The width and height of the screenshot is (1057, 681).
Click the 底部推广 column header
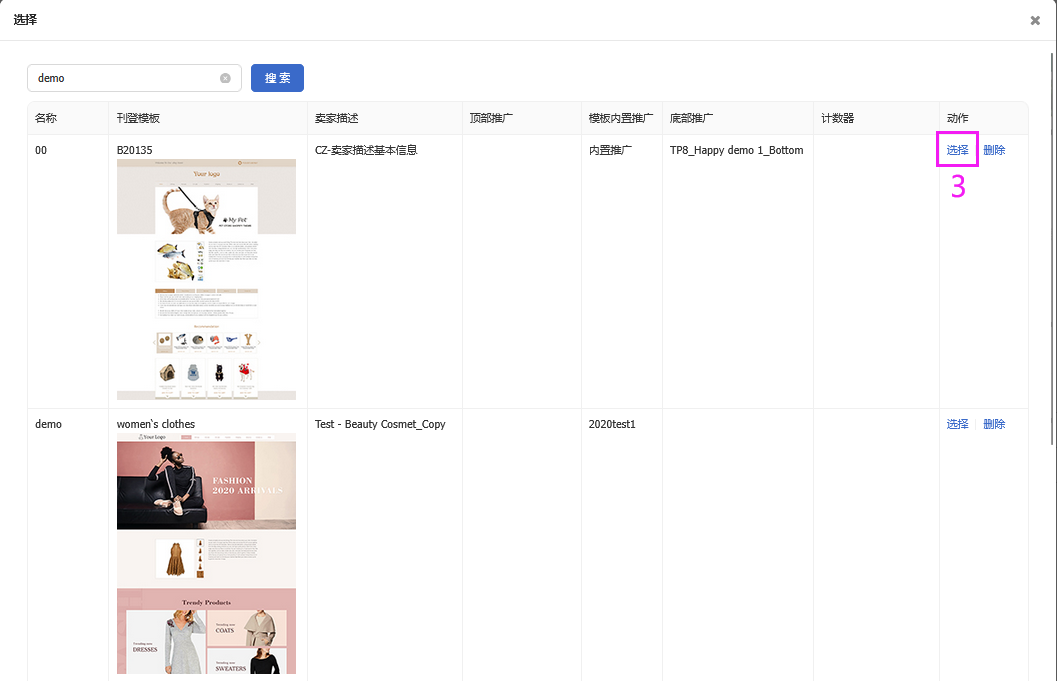[691, 118]
